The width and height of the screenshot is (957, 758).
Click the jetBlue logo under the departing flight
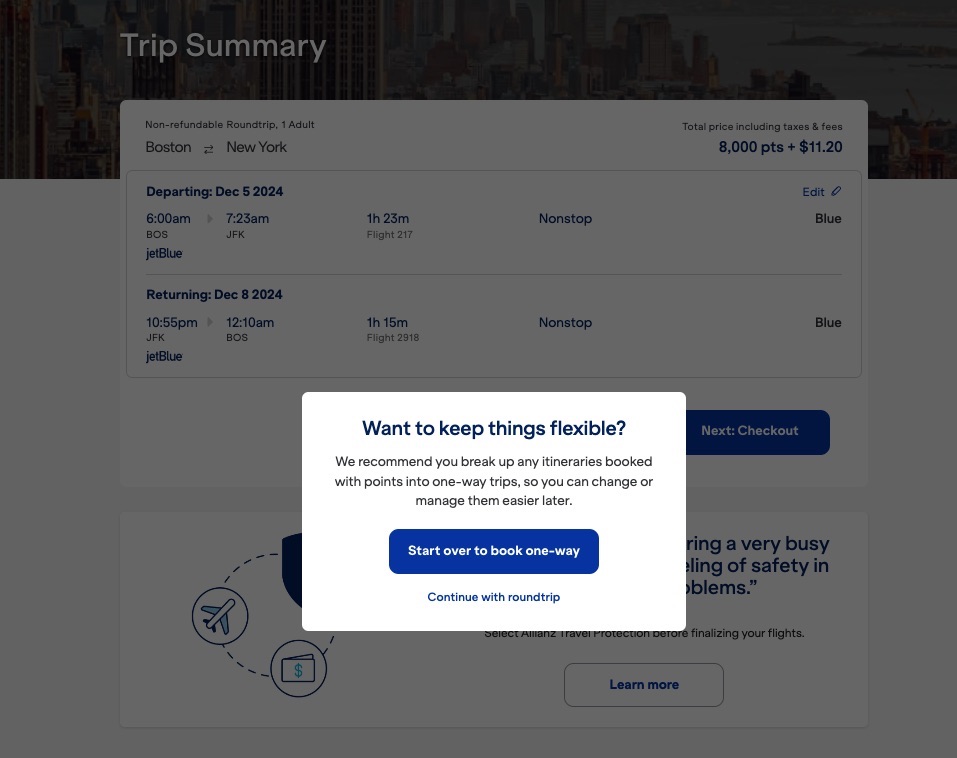(x=163, y=253)
